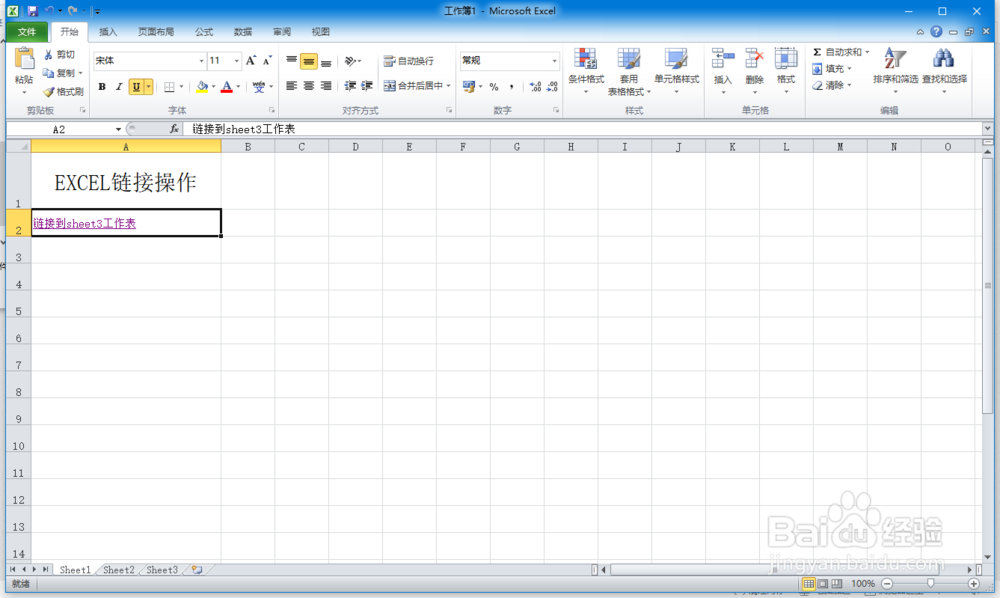Viewport: 1000px width, 598px height.
Task: Click the increase indent icon
Action: pos(367,85)
